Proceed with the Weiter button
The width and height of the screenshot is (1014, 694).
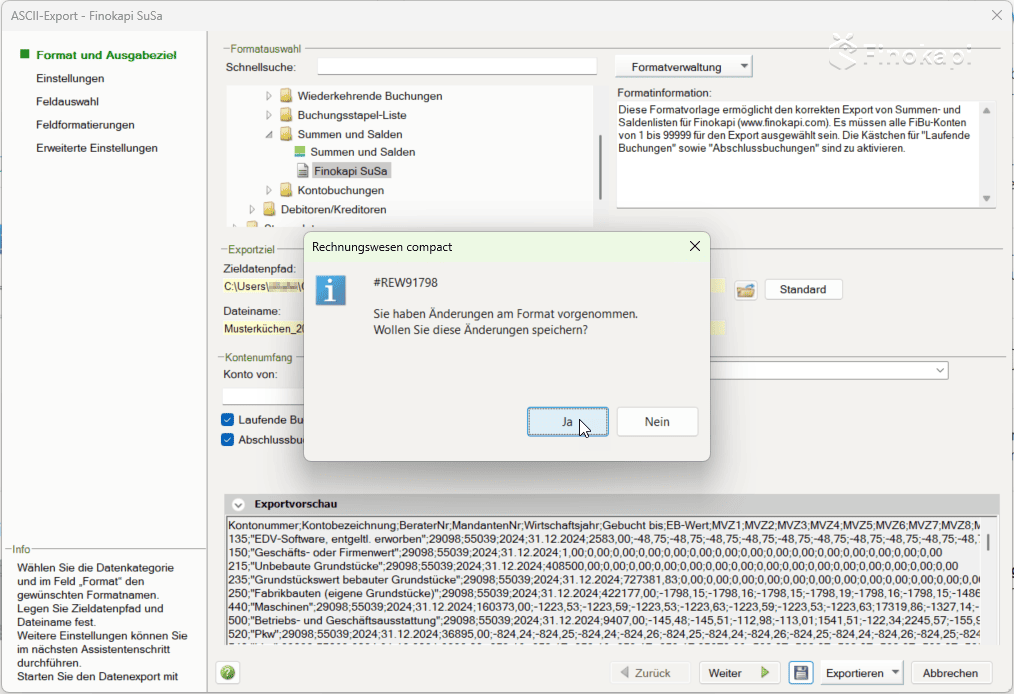point(739,673)
